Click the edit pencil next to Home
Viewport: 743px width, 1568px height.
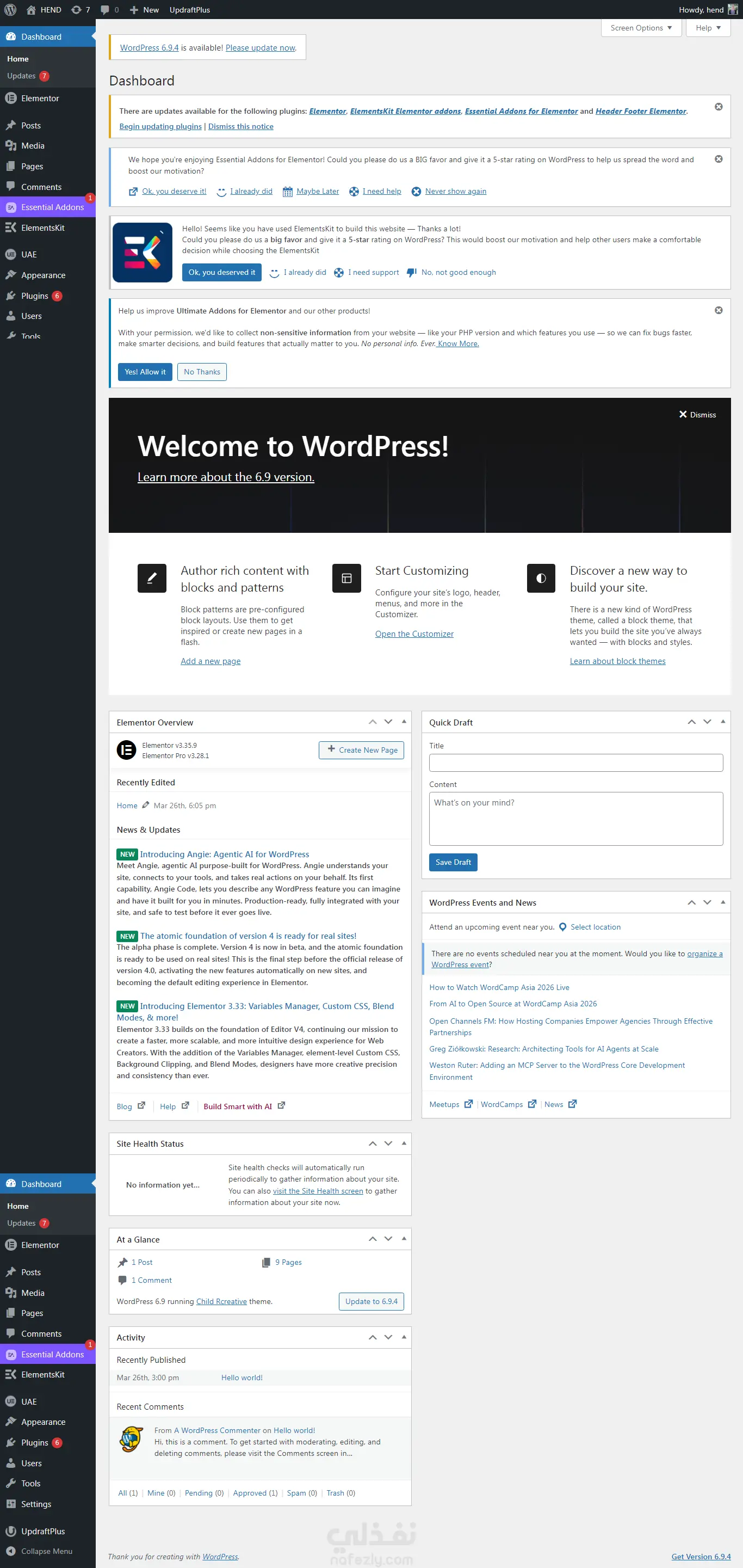click(145, 805)
